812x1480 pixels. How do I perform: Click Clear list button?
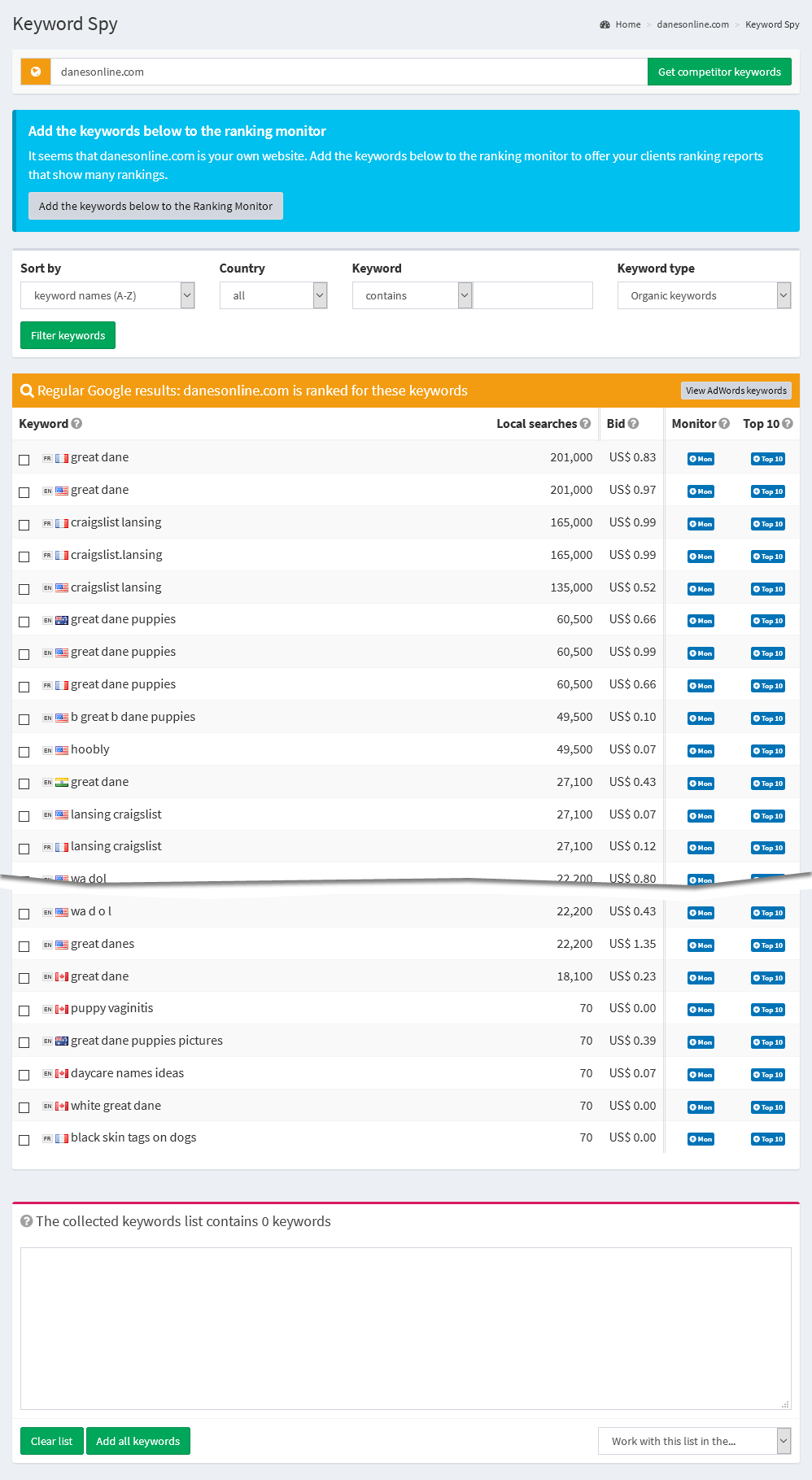click(x=51, y=1441)
